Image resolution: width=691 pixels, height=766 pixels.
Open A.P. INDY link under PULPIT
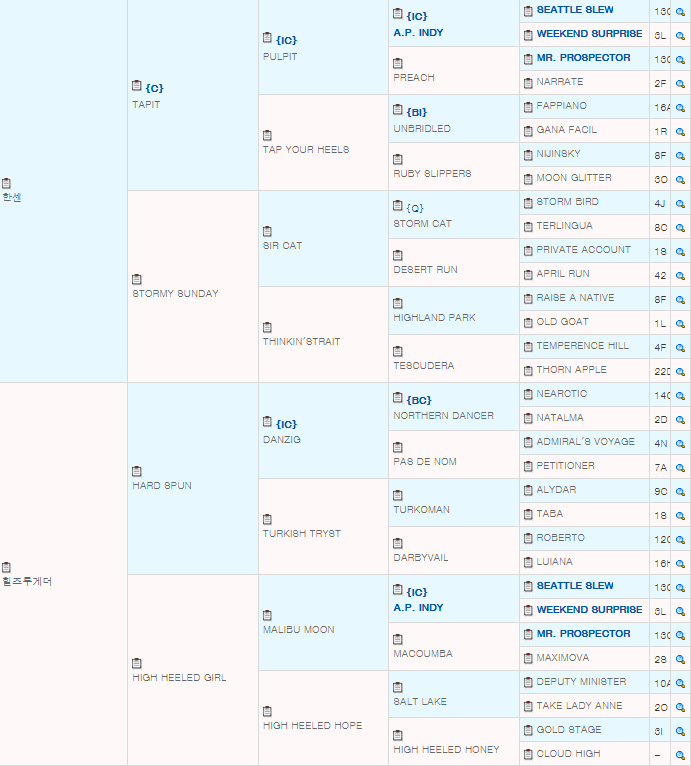418,33
